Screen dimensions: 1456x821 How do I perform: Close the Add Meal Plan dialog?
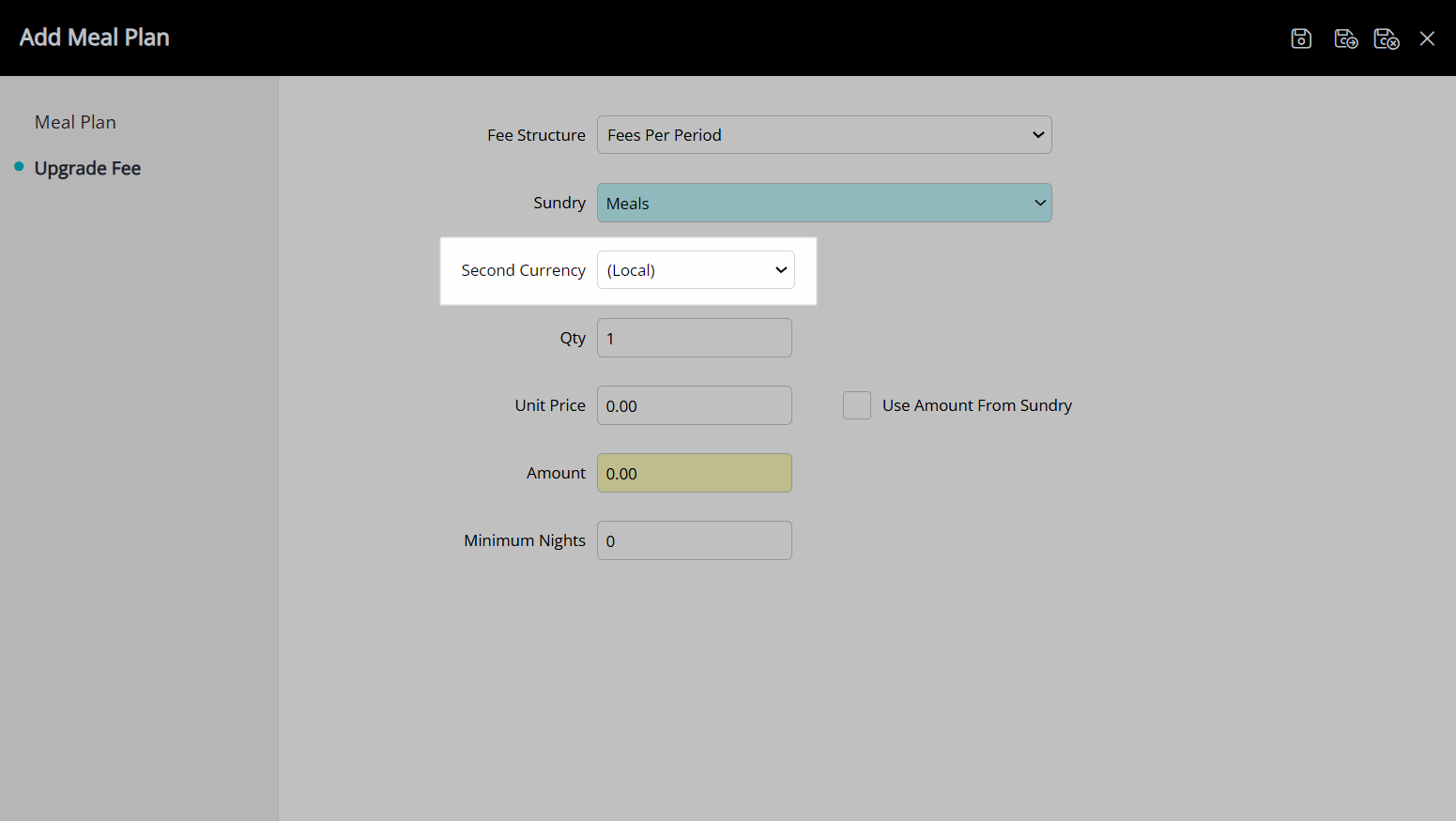[1427, 38]
